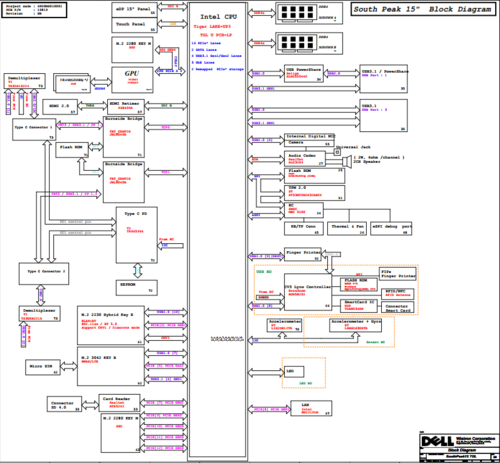Click the 'EEPROM' block under Type C PD
Image resolution: width=500 pixels, height=463 pixels.
[137, 288]
